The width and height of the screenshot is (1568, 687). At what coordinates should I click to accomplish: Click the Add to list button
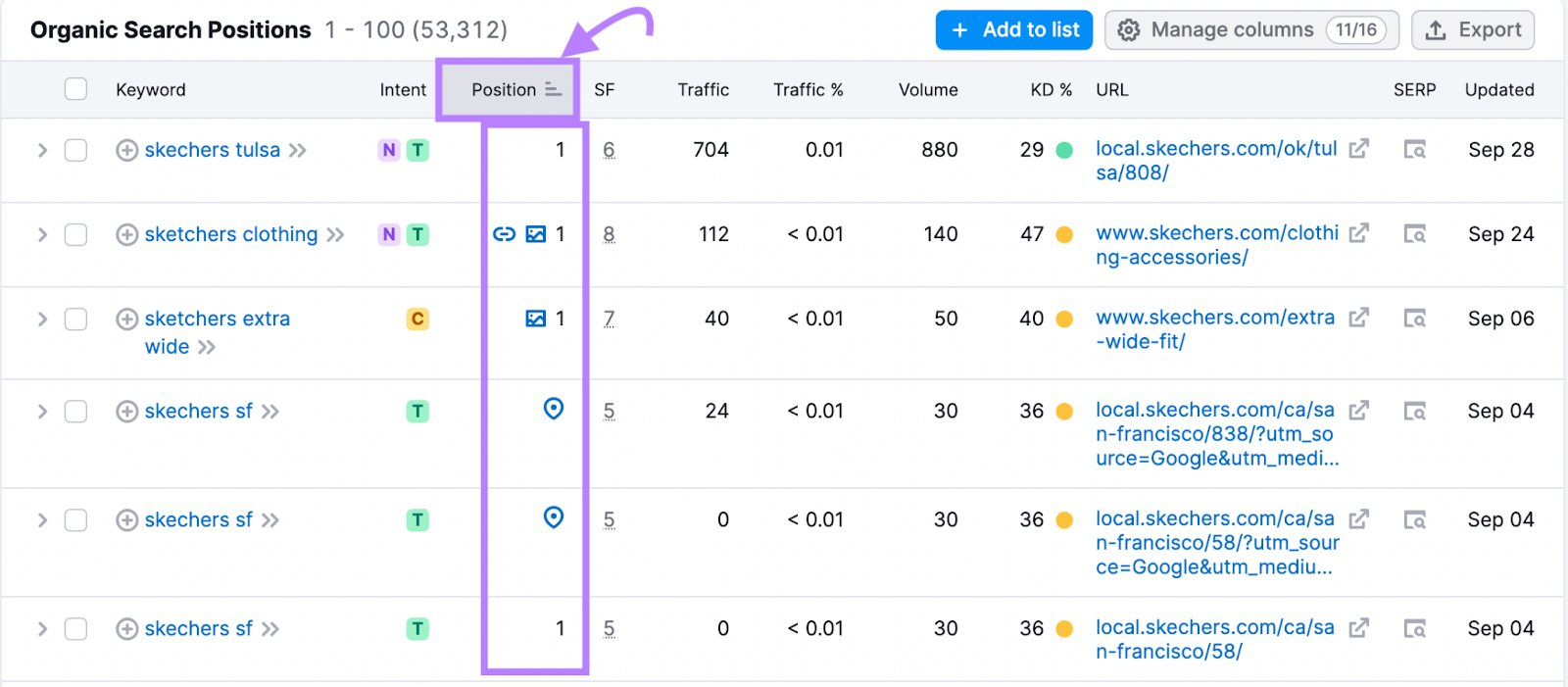[1014, 29]
